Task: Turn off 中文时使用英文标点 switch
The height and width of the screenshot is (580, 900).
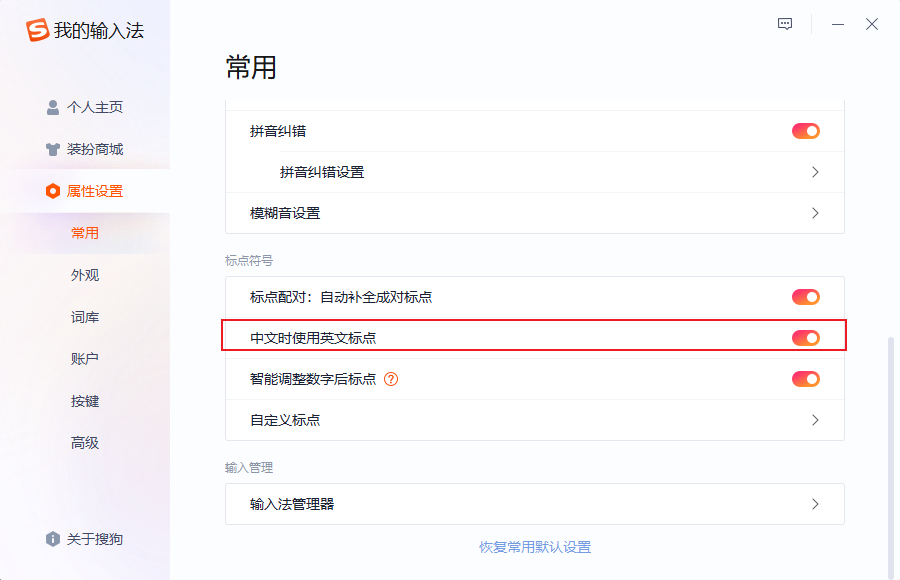Action: pyautogui.click(x=806, y=338)
